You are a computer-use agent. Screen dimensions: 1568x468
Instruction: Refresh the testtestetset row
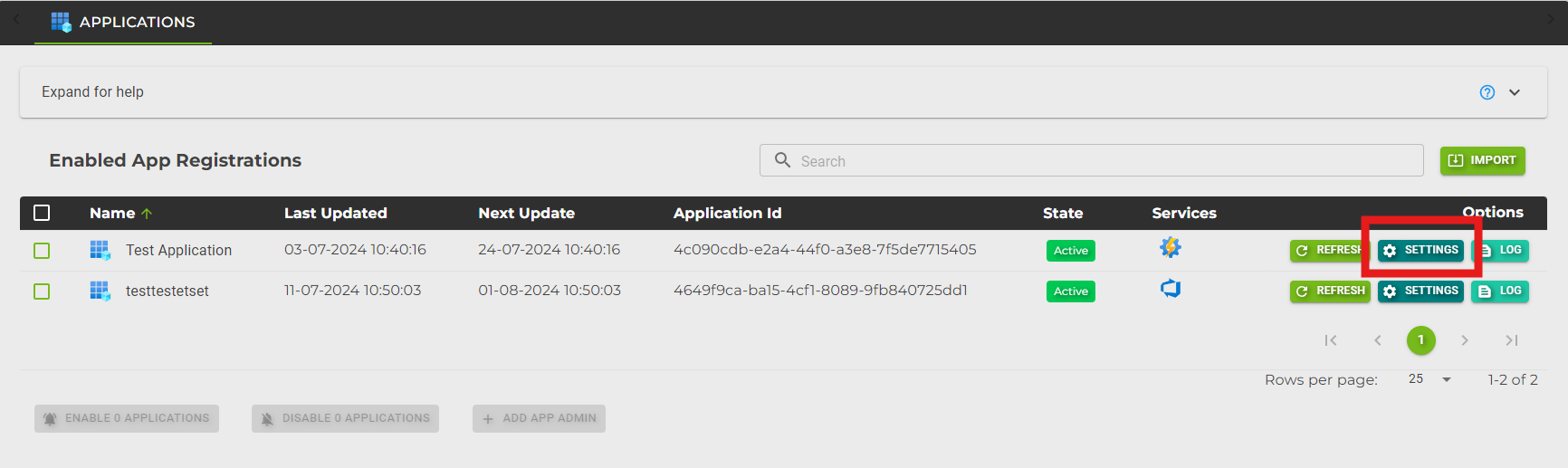pyautogui.click(x=1330, y=291)
